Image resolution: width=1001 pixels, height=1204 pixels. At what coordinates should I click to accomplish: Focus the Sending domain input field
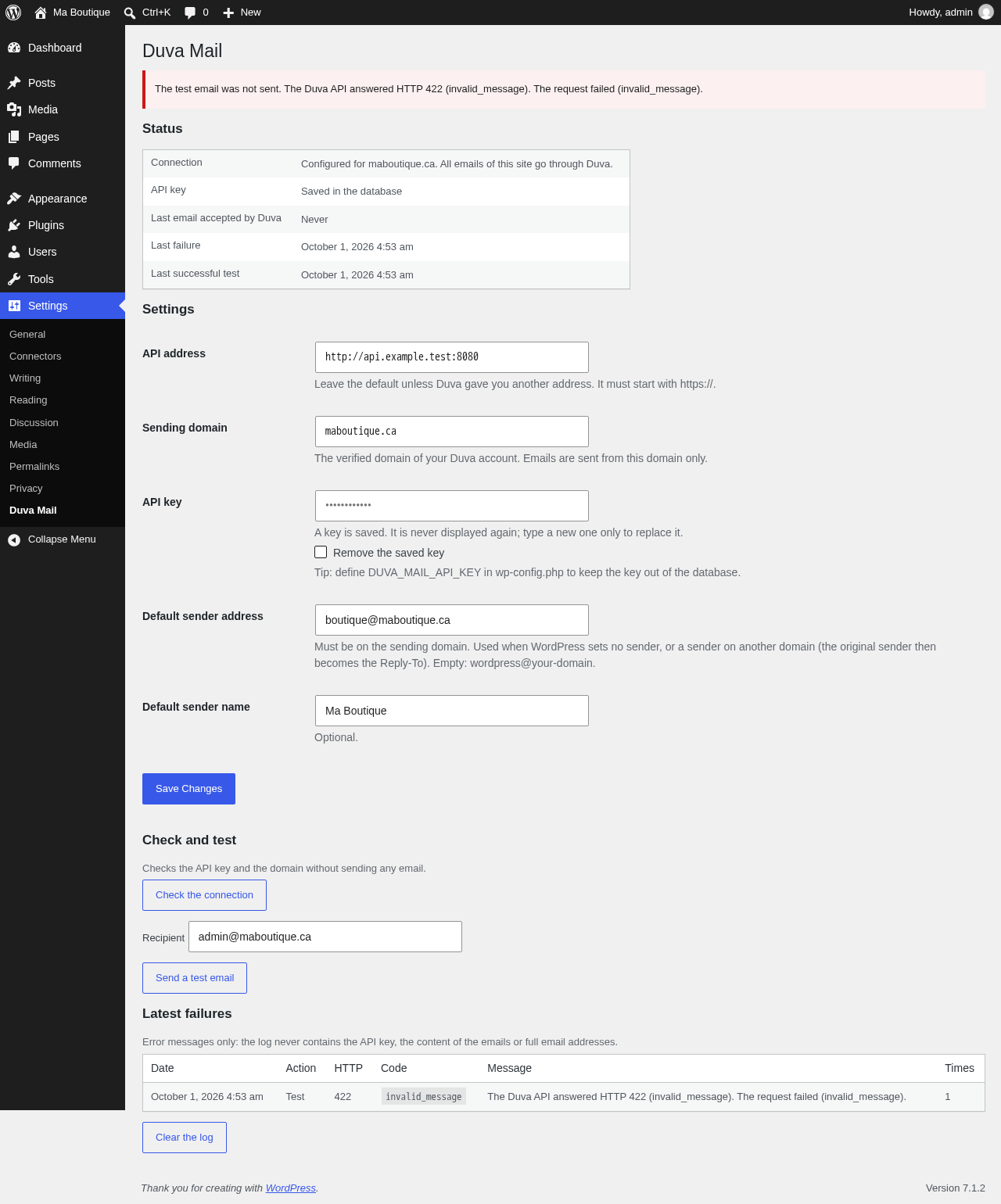click(452, 432)
